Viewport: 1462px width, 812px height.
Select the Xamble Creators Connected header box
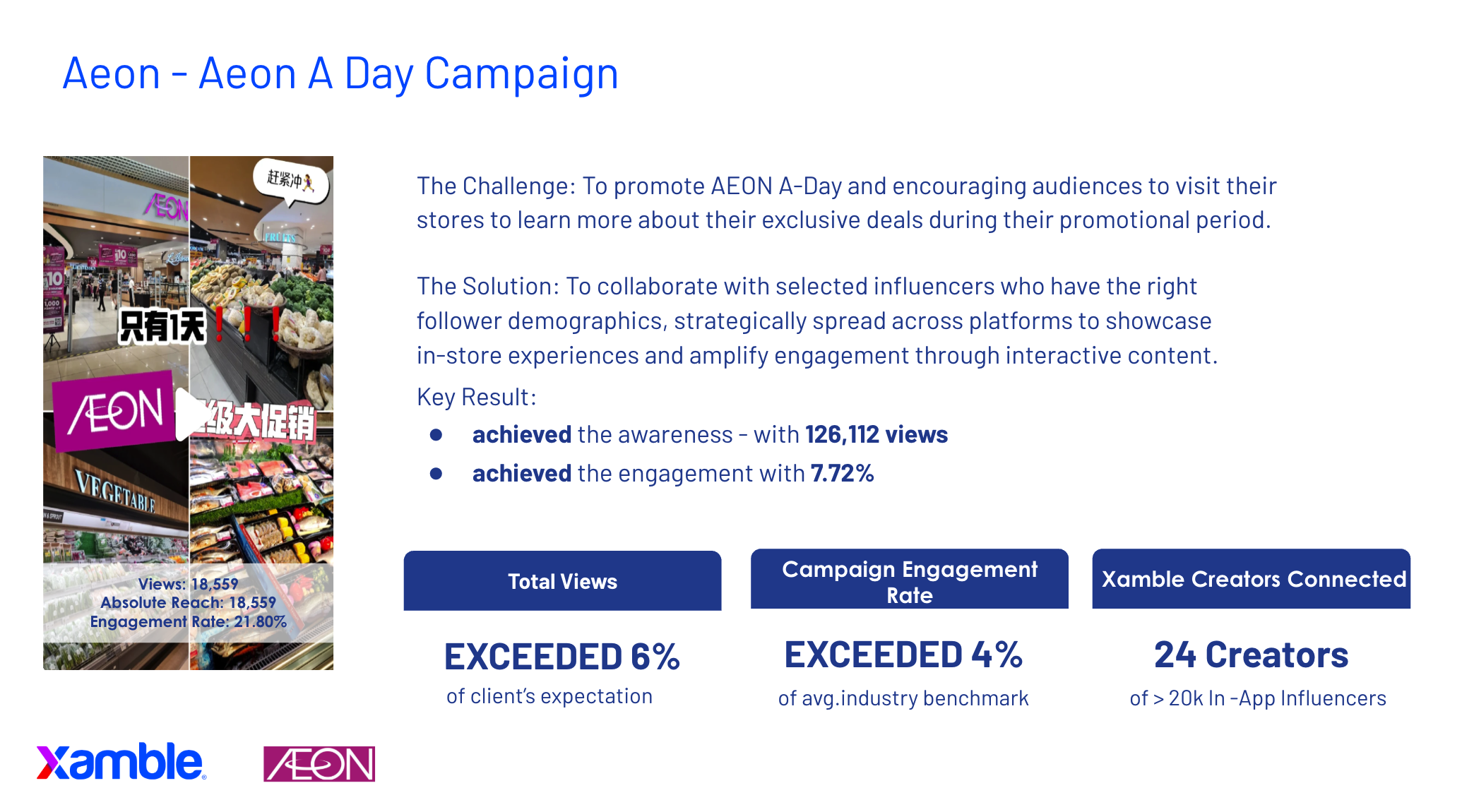(x=1251, y=579)
